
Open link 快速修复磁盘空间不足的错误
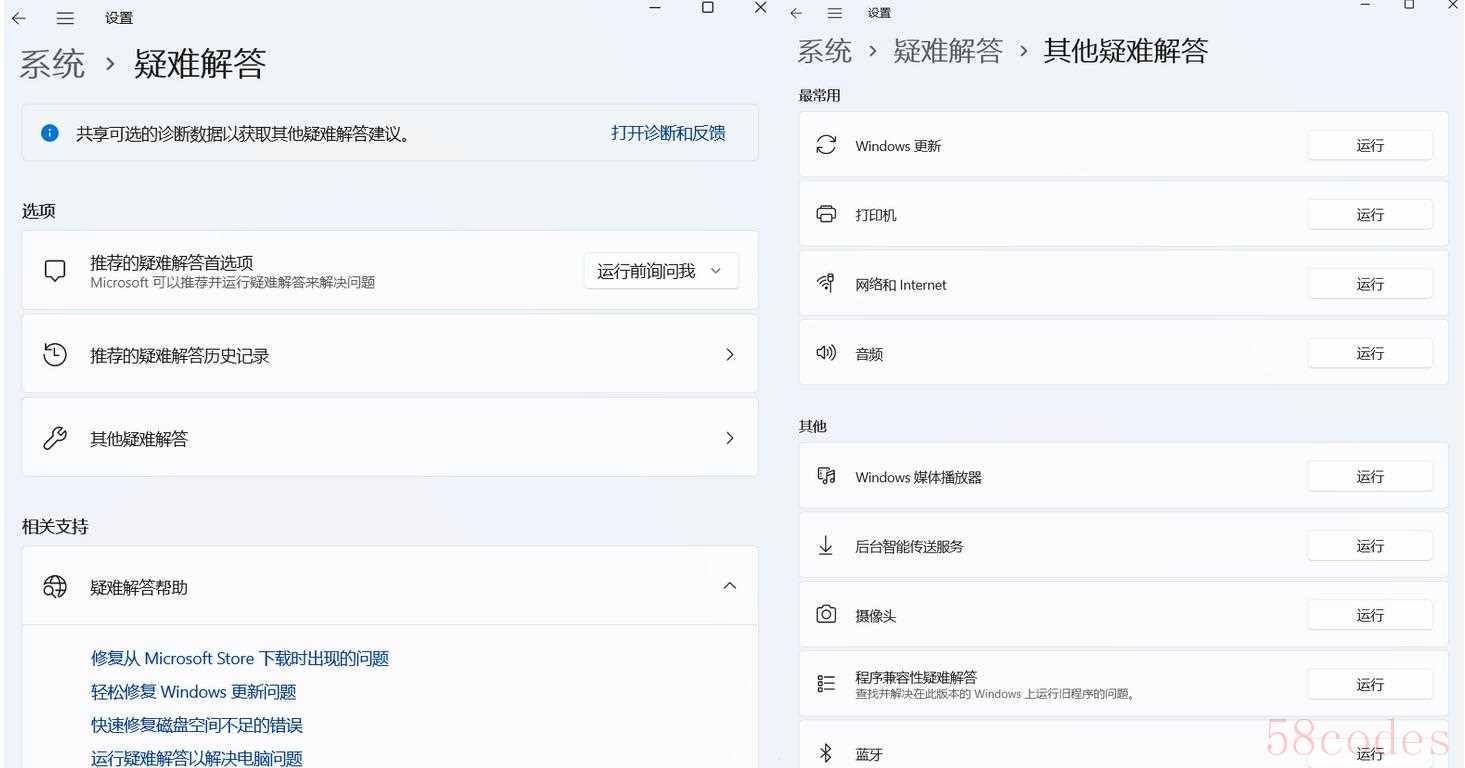pyautogui.click(x=197, y=725)
